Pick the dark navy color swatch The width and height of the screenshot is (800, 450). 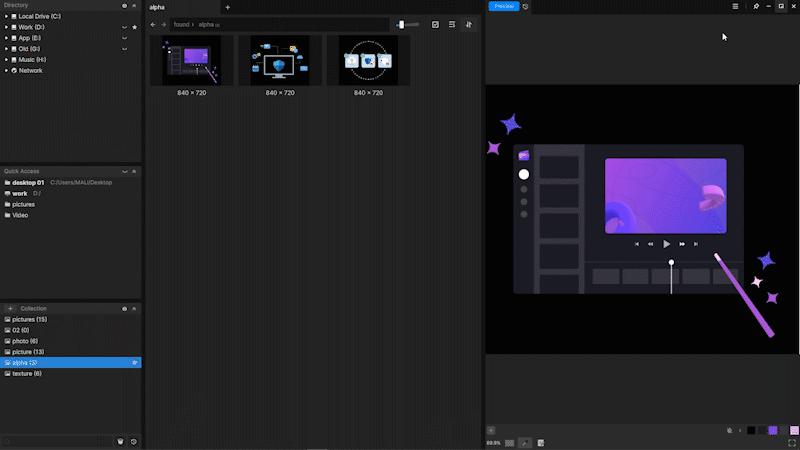pyautogui.click(x=762, y=431)
